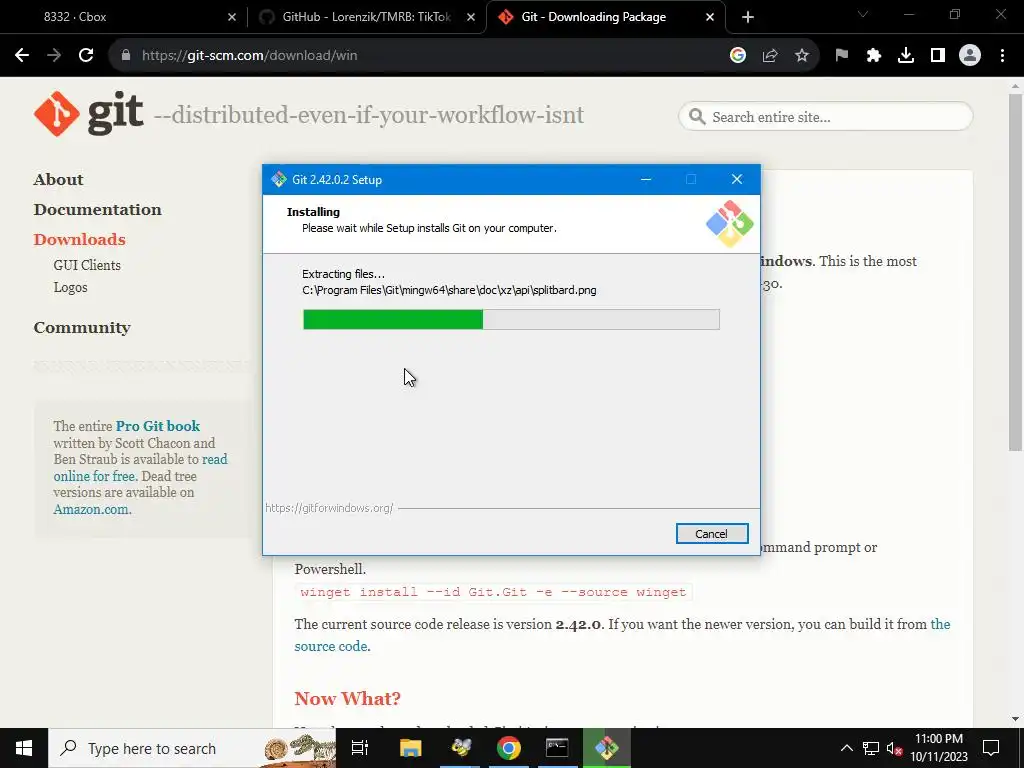Close the GitHub Lorenzik/TMRB tab
Image resolution: width=1024 pixels, height=768 pixels.
pos(471,17)
